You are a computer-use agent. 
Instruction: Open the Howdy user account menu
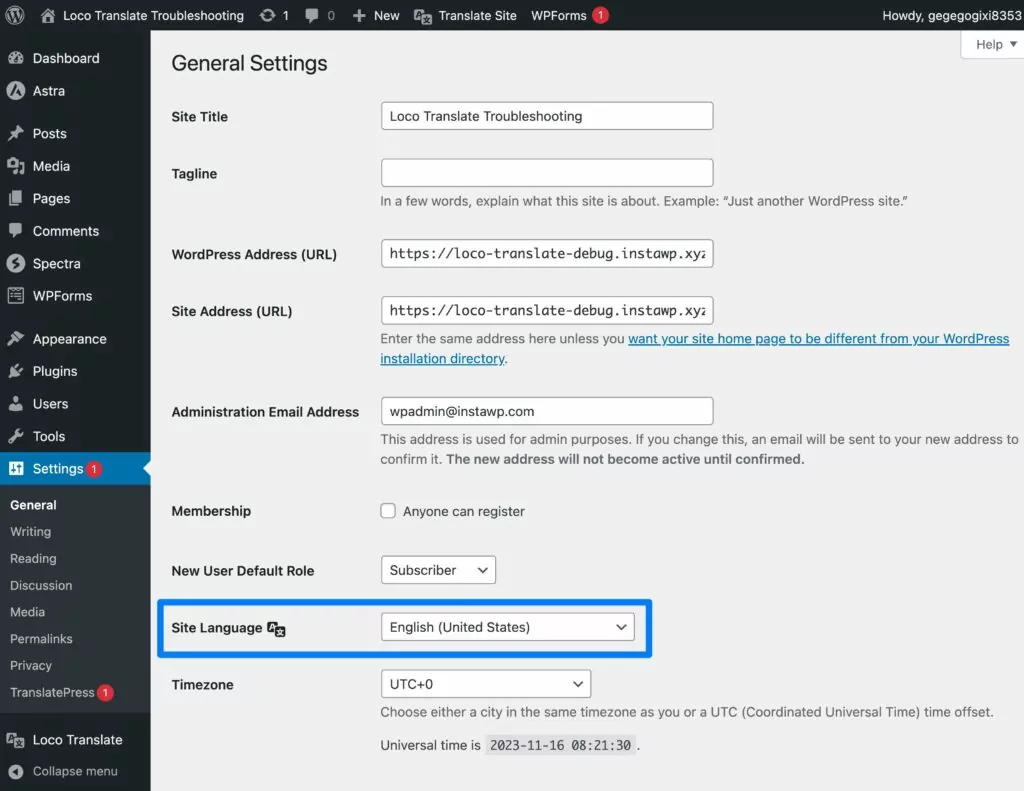pyautogui.click(x=952, y=16)
